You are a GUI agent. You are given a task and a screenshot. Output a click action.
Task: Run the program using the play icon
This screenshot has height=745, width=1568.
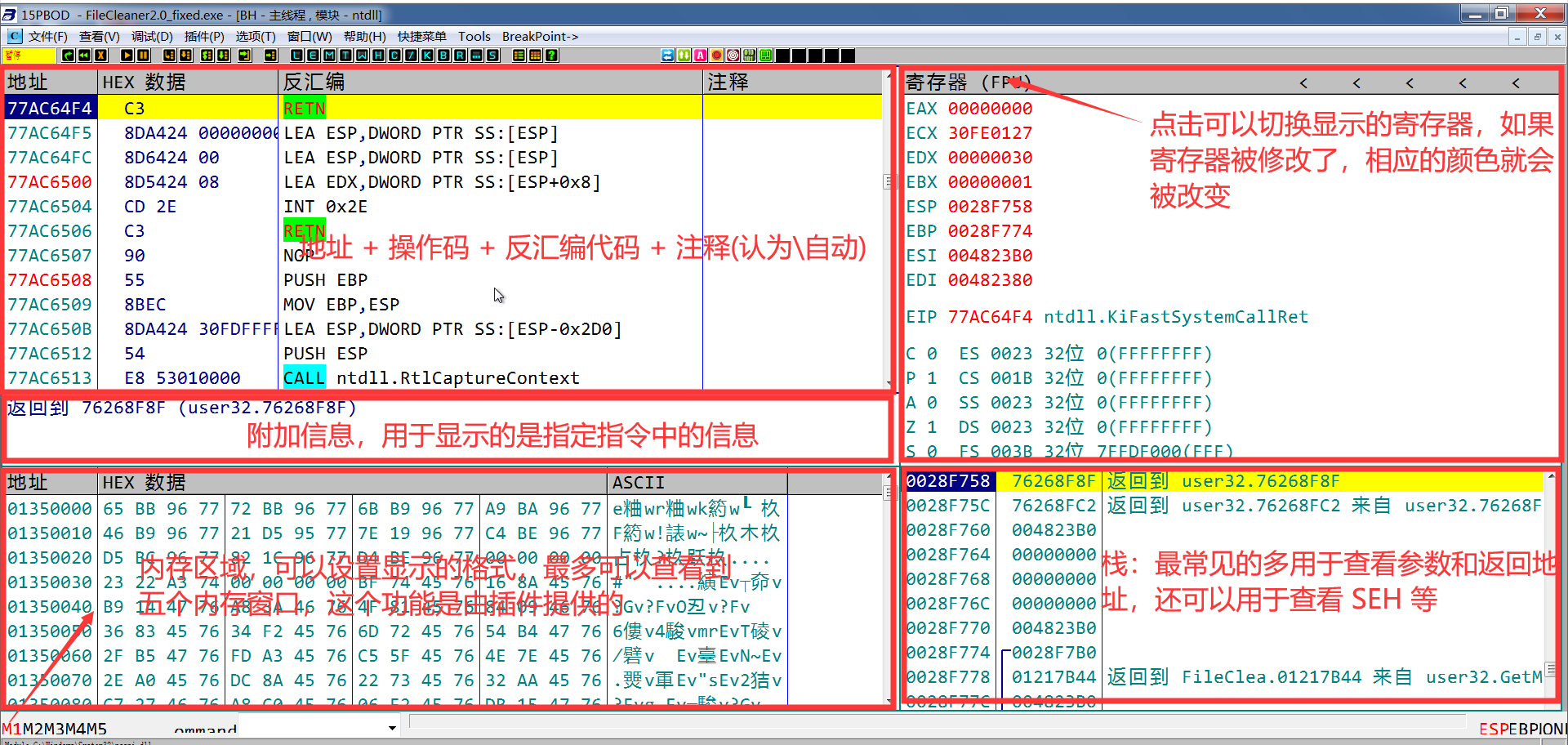pyautogui.click(x=127, y=56)
